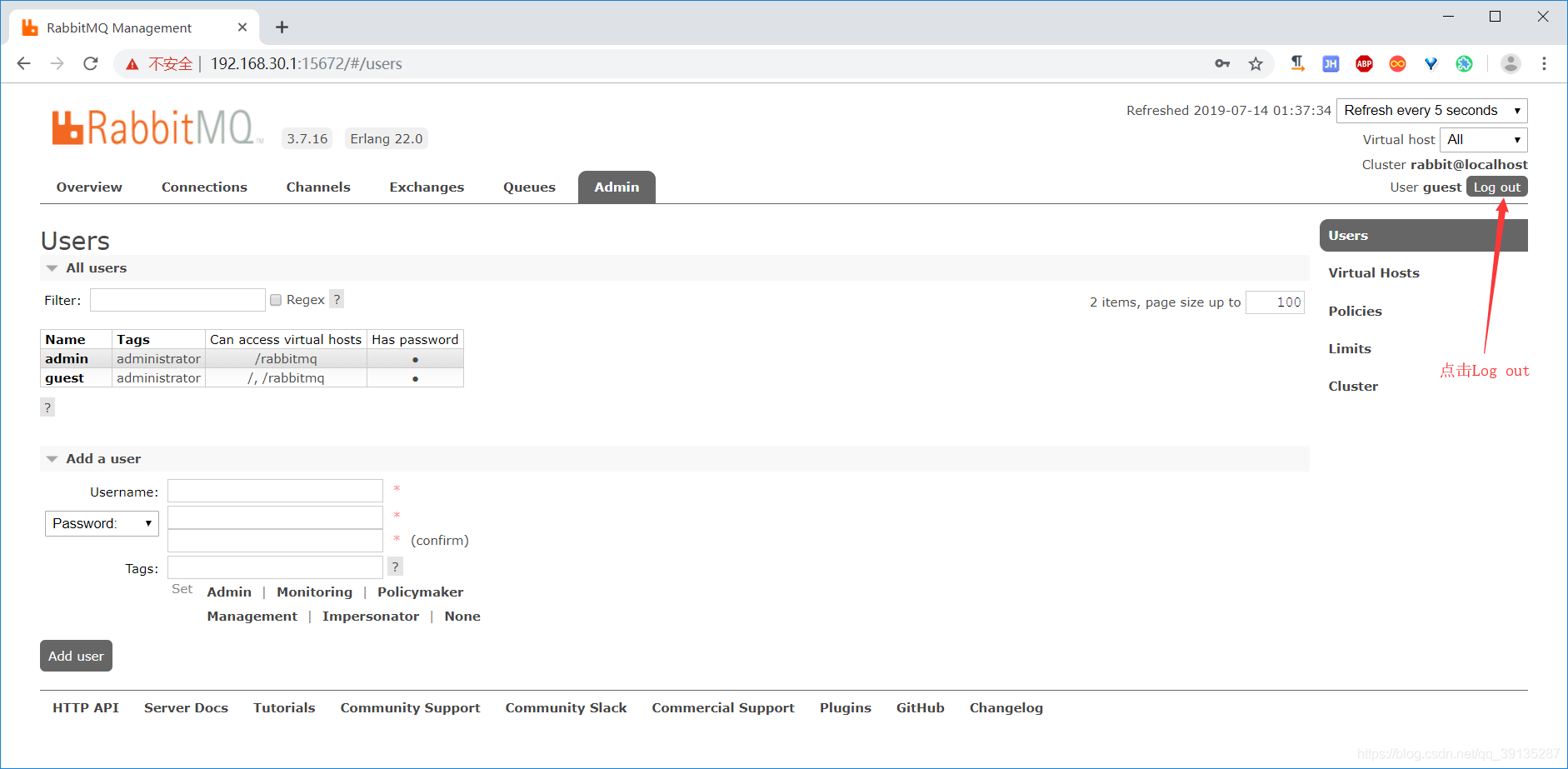
Task: Open a new browser tab
Action: (x=282, y=27)
